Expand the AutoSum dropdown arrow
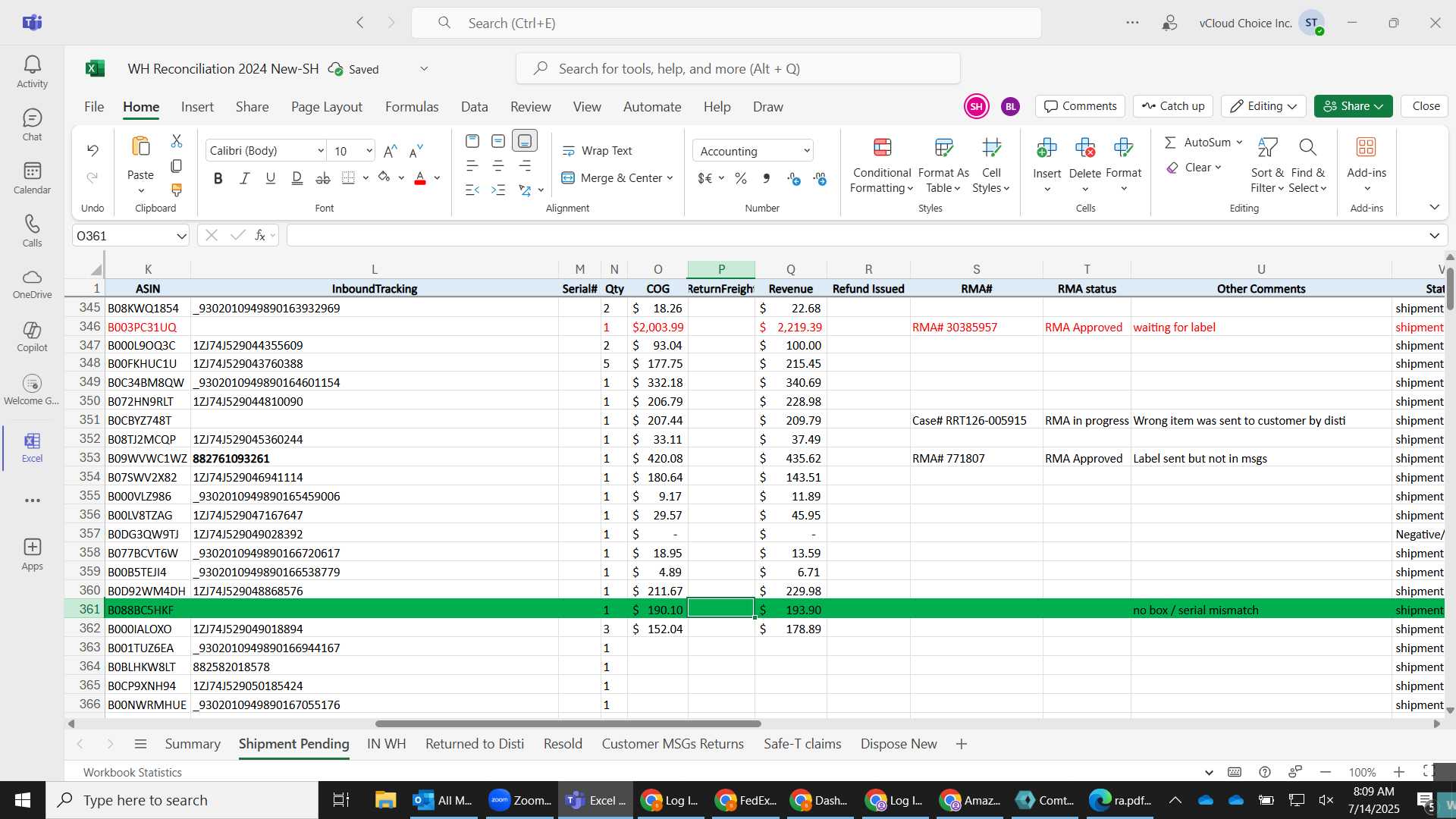 click(x=1239, y=143)
